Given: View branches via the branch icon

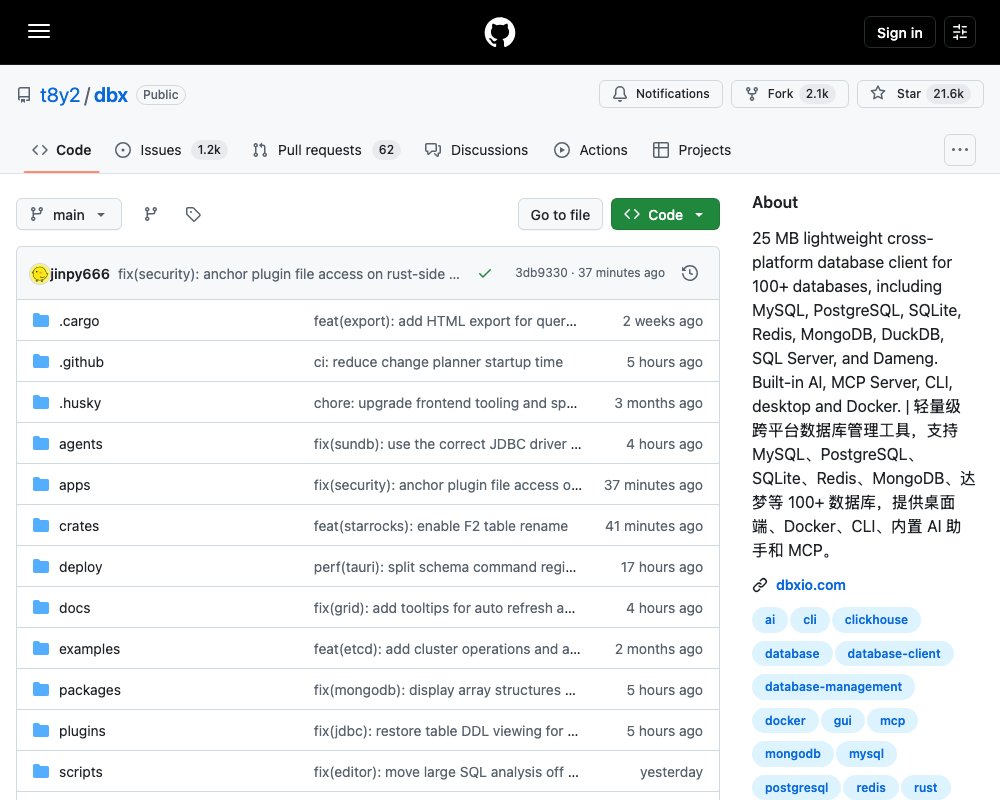Looking at the screenshot, I should click(151, 214).
